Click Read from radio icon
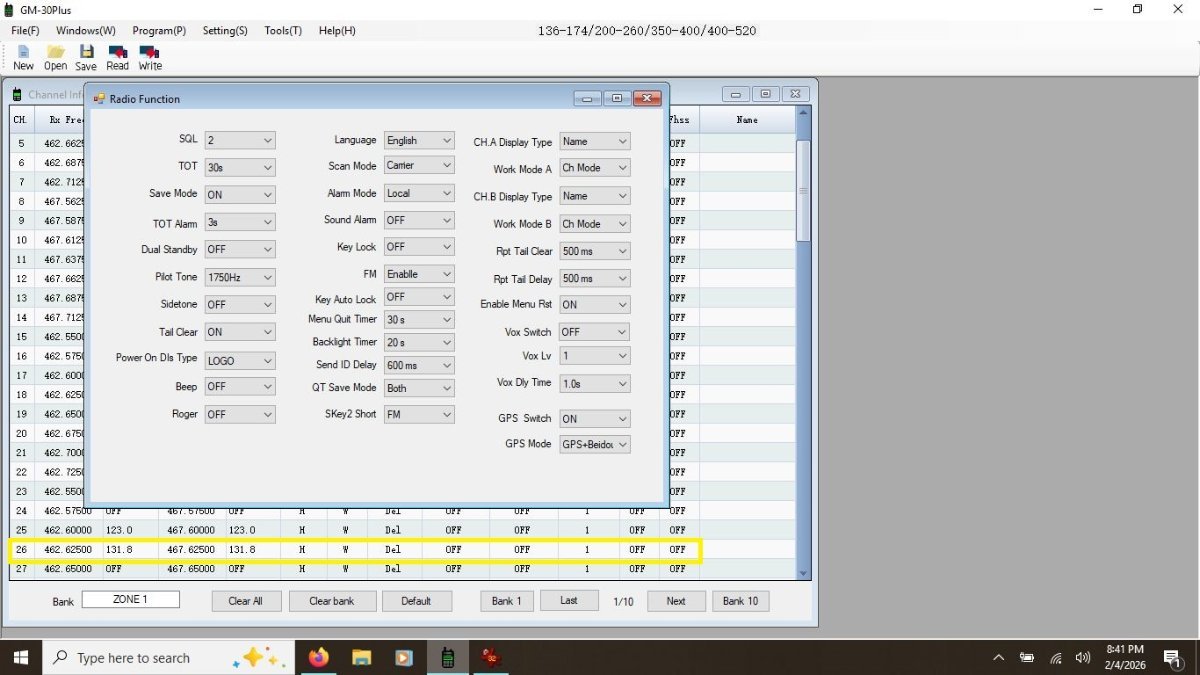Image resolution: width=1200 pixels, height=675 pixels. (118, 52)
